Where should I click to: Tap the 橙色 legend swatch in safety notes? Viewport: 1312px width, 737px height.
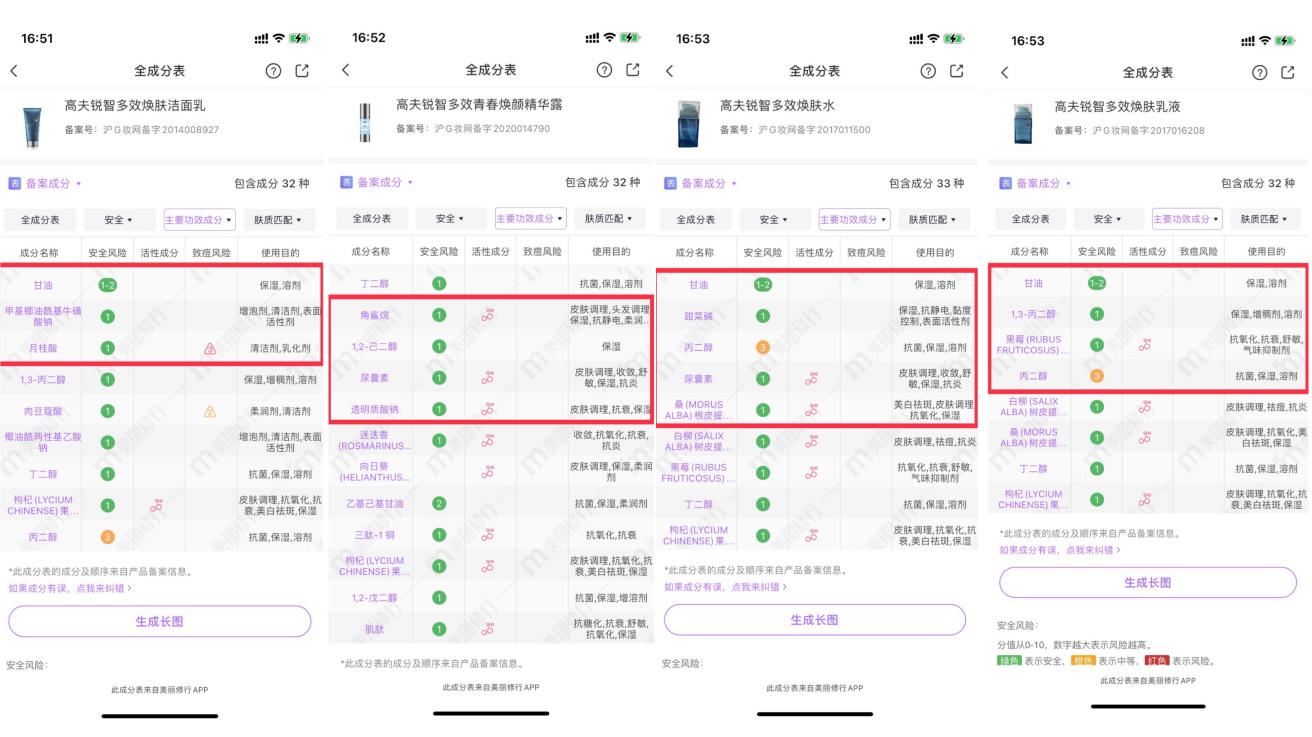(x=1083, y=660)
